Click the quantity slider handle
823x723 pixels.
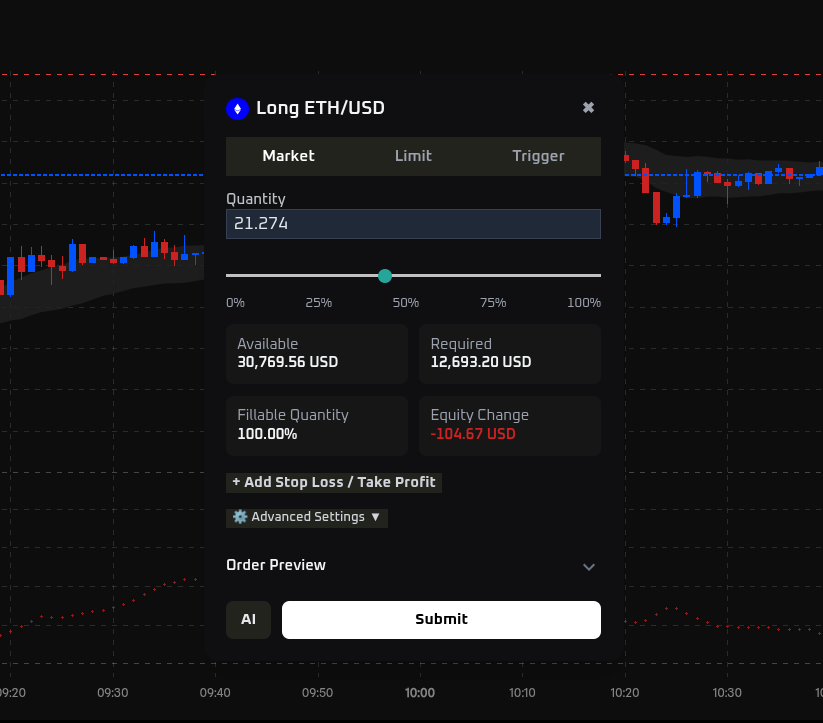click(385, 275)
